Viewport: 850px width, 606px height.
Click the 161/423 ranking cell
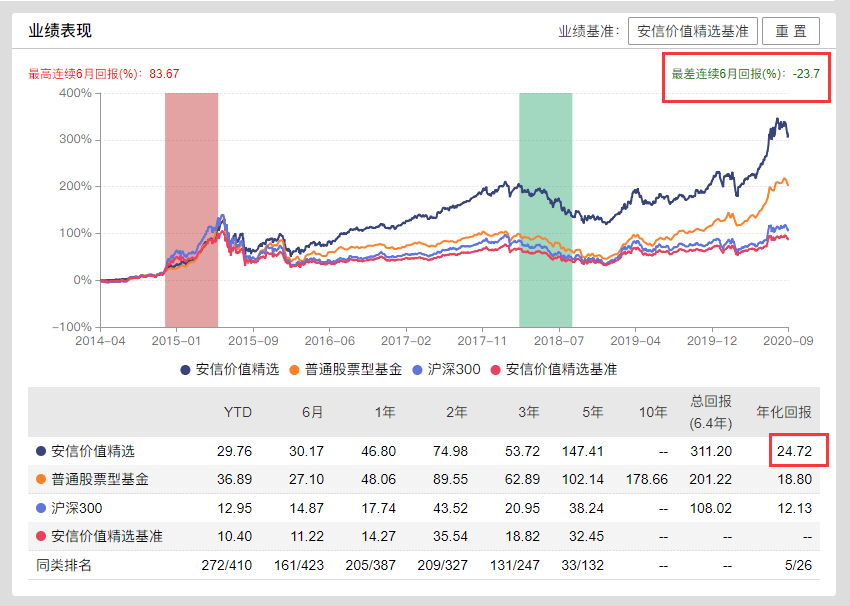299,565
